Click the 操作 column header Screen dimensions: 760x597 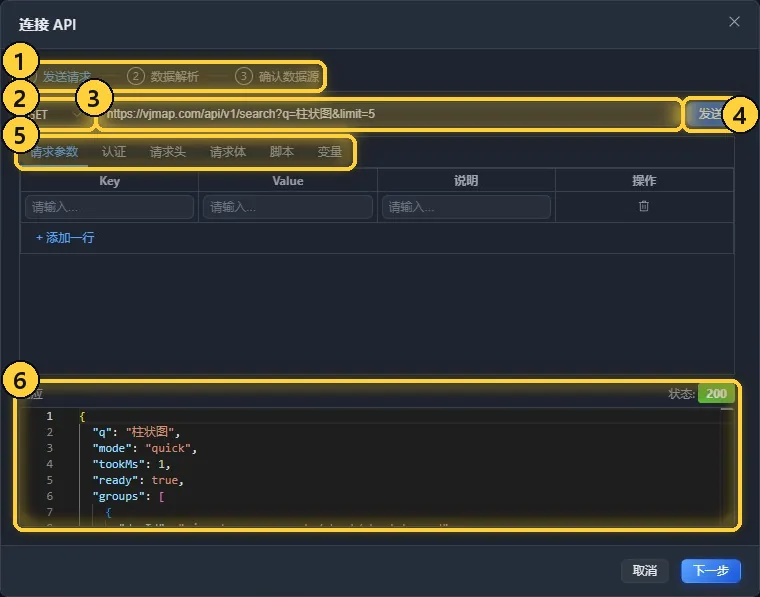click(644, 181)
